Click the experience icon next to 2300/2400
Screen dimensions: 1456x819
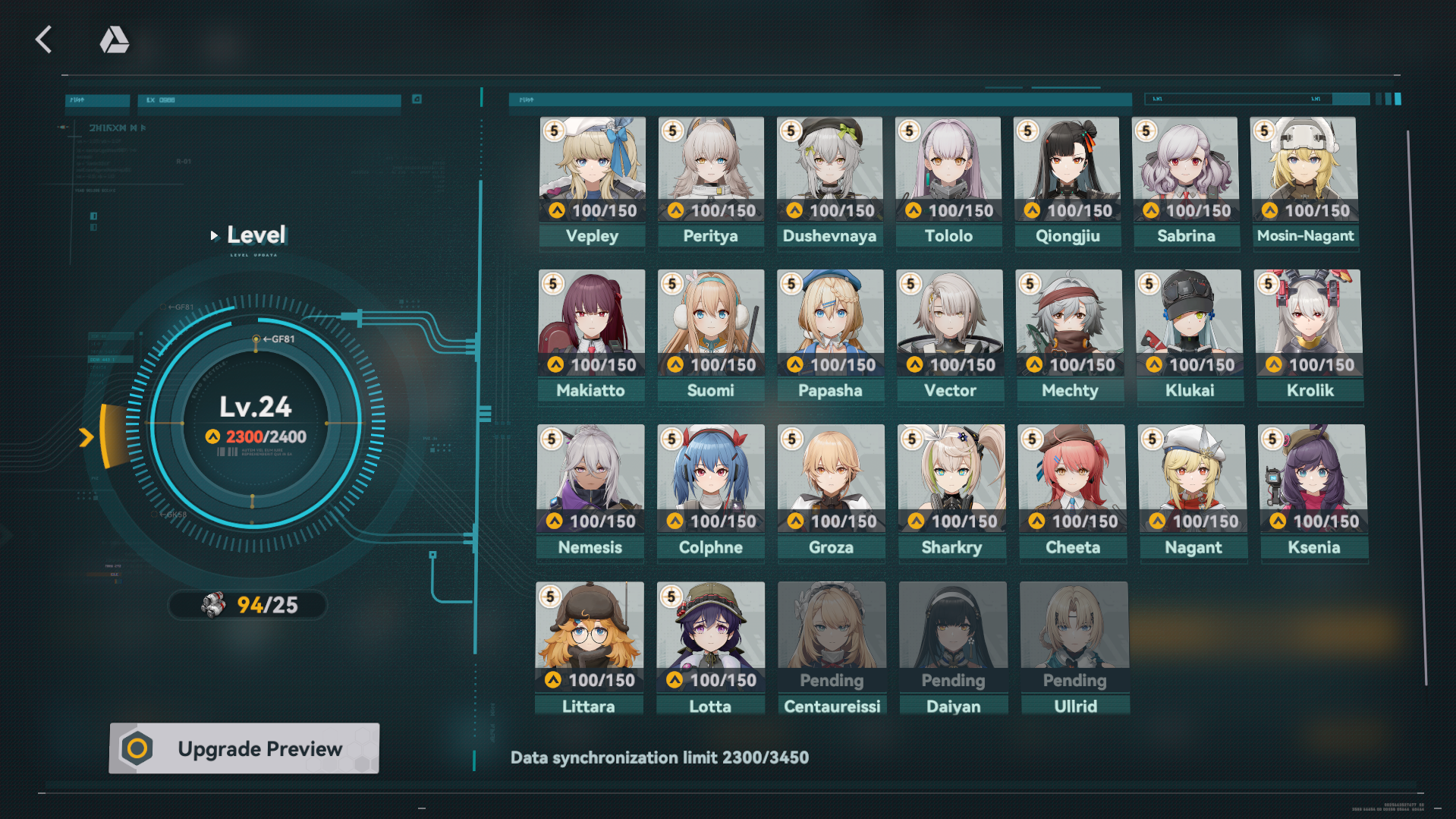tap(212, 436)
